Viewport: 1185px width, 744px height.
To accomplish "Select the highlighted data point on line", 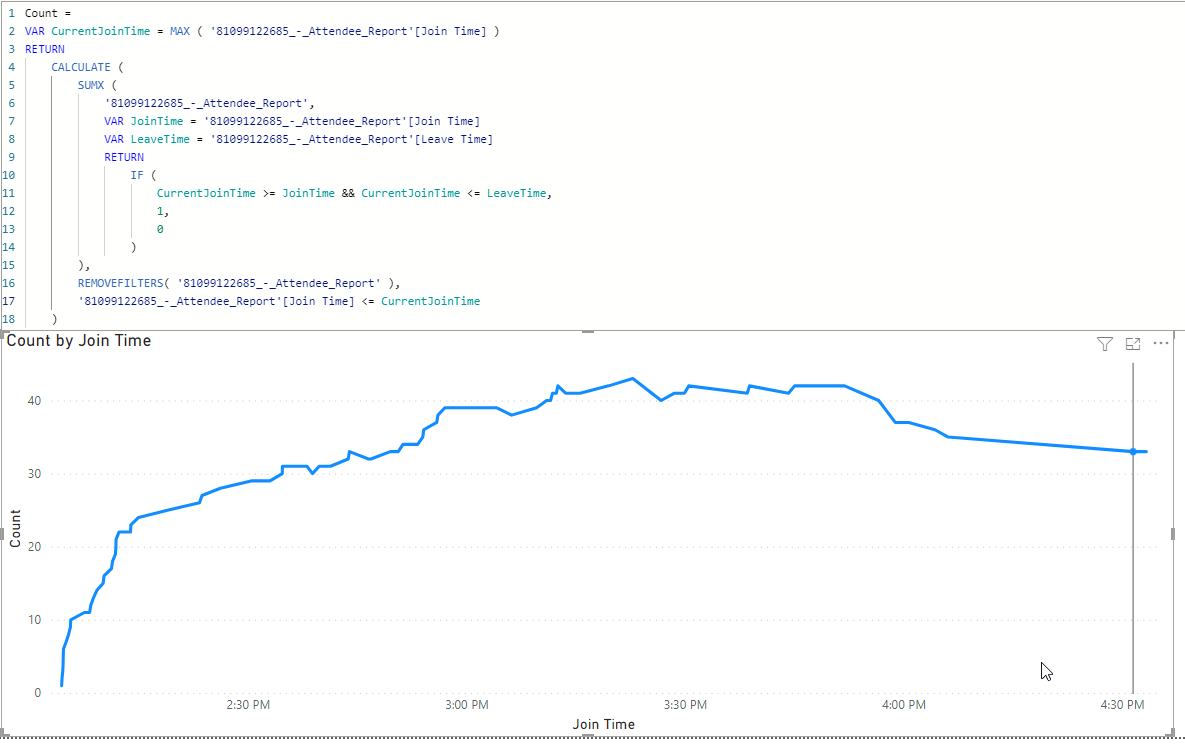I will pos(1133,451).
